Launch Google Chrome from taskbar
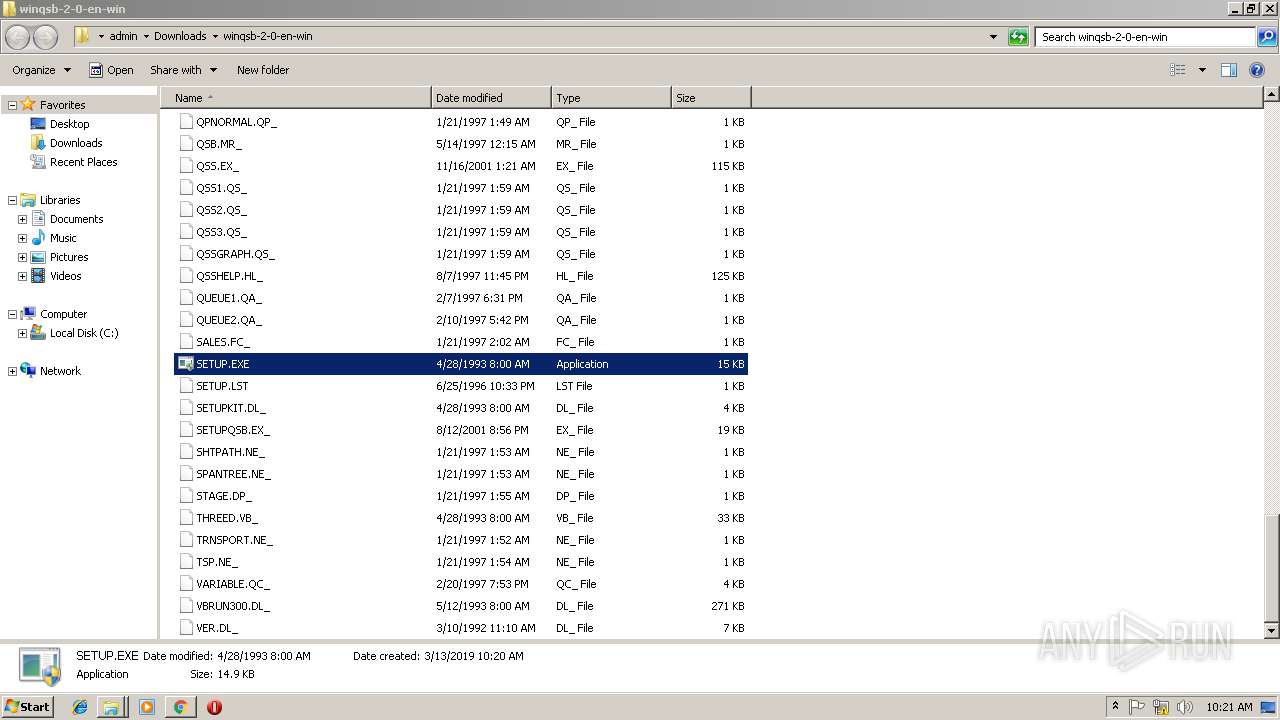 pyautogui.click(x=180, y=707)
